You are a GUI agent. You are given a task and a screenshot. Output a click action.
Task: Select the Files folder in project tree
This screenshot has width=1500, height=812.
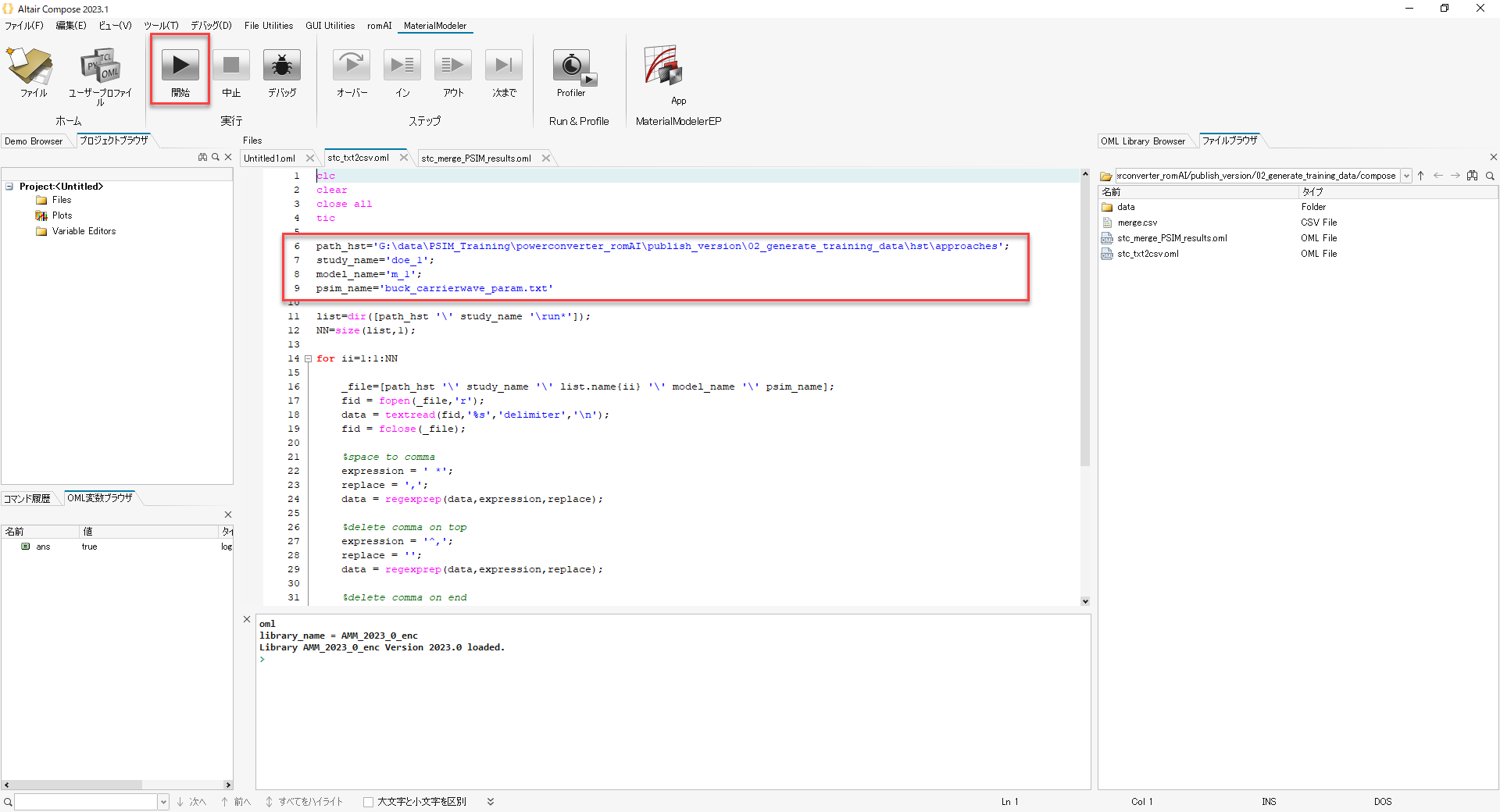pyautogui.click(x=62, y=200)
